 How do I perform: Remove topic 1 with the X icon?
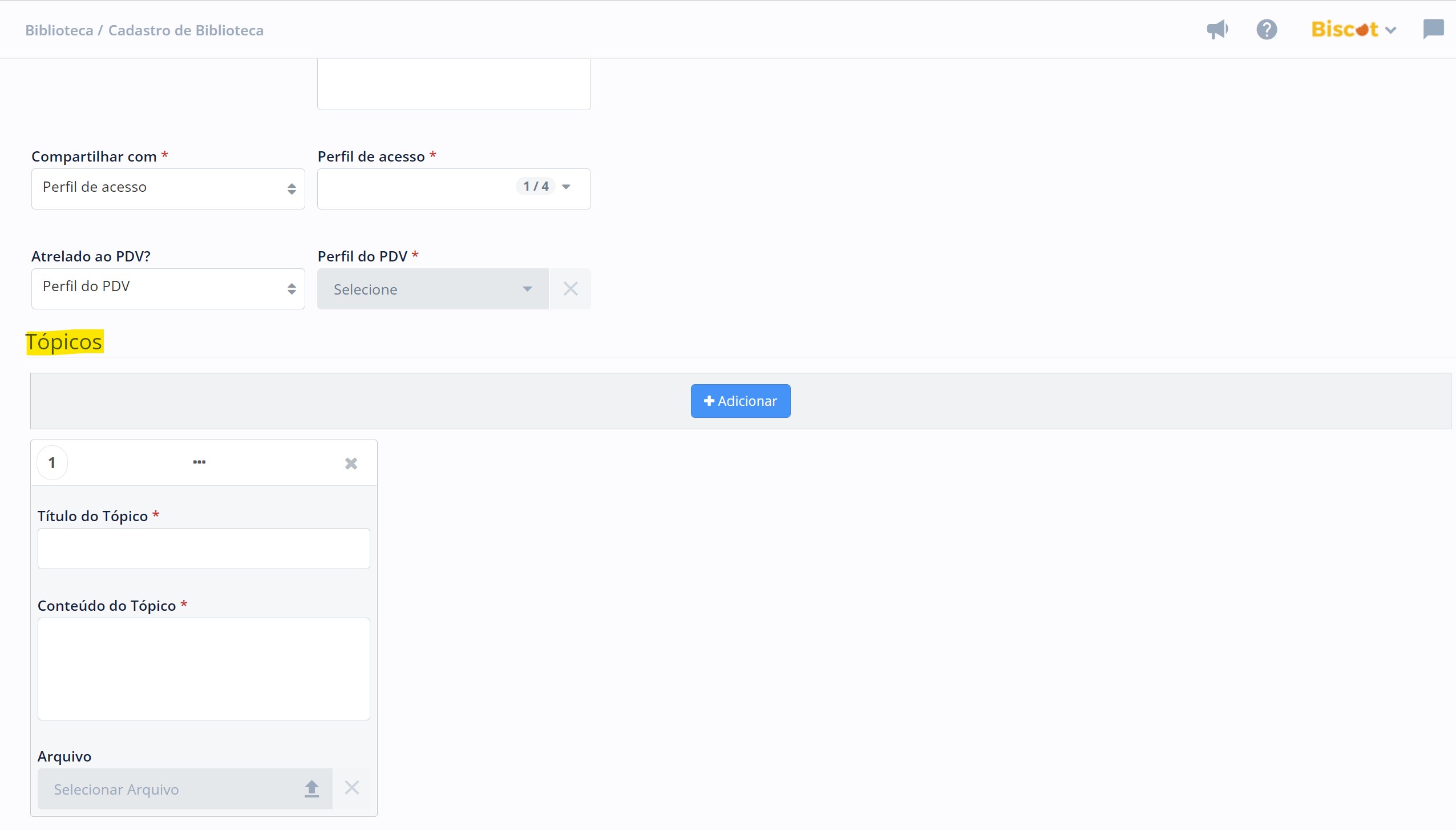pos(351,464)
